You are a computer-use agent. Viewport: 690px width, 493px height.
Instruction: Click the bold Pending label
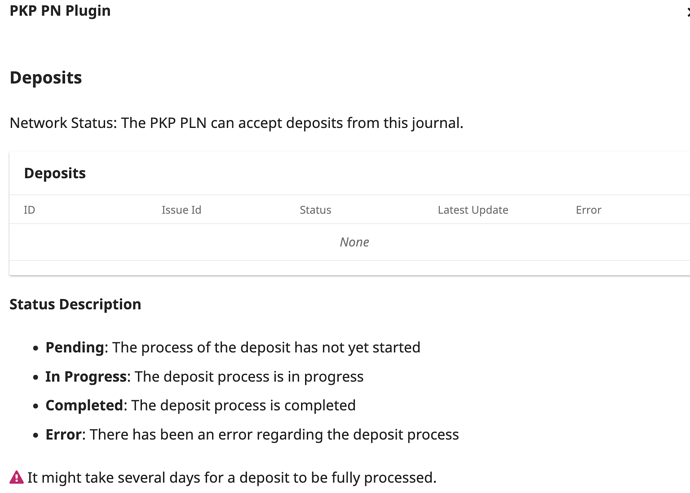[75, 347]
